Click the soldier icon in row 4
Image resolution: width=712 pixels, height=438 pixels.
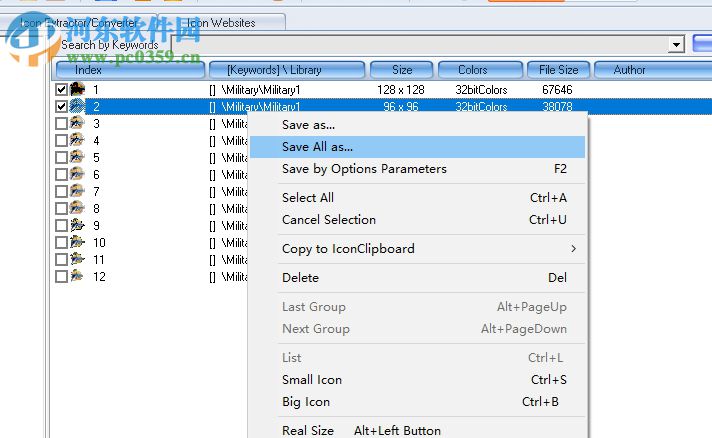point(77,140)
